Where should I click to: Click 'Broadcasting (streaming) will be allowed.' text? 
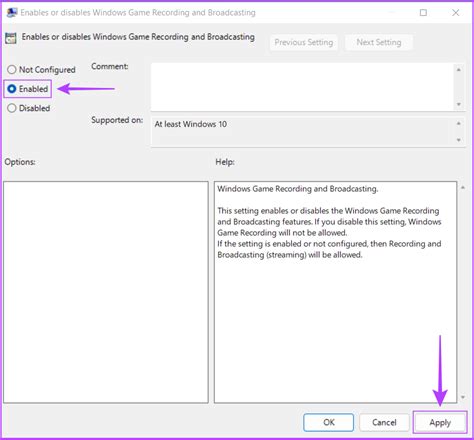click(290, 255)
